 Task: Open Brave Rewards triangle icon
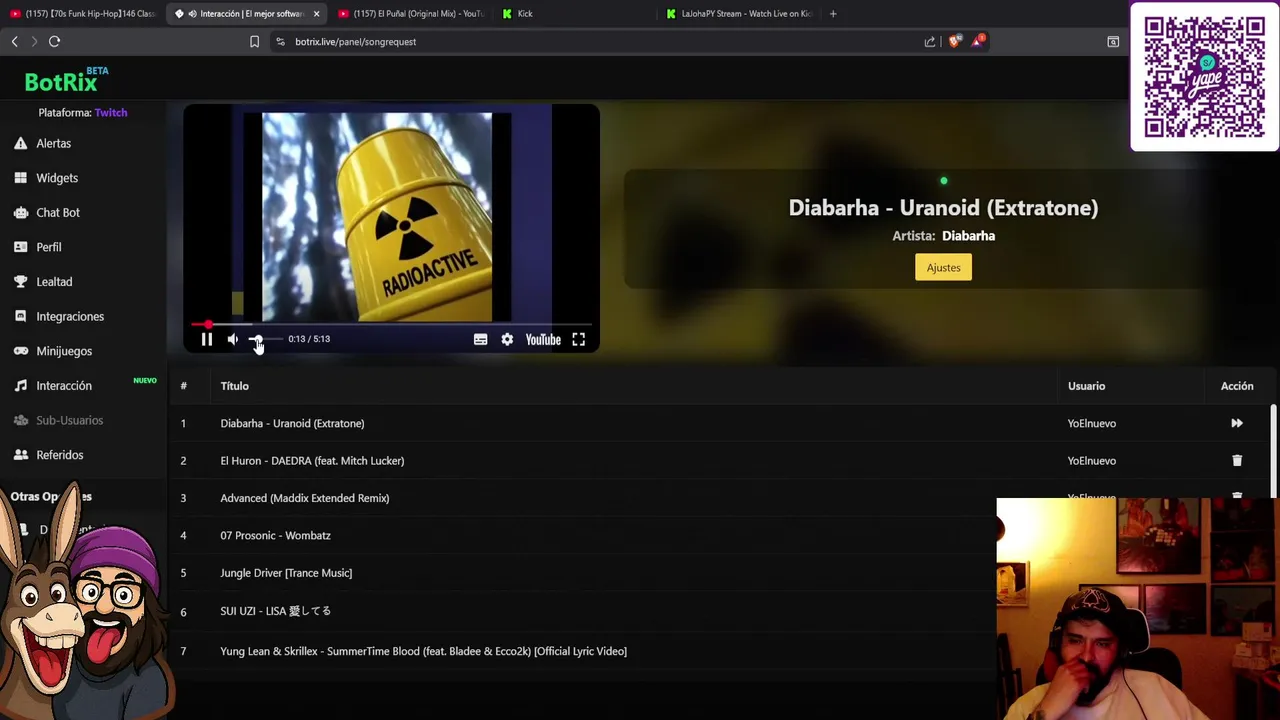tap(978, 42)
